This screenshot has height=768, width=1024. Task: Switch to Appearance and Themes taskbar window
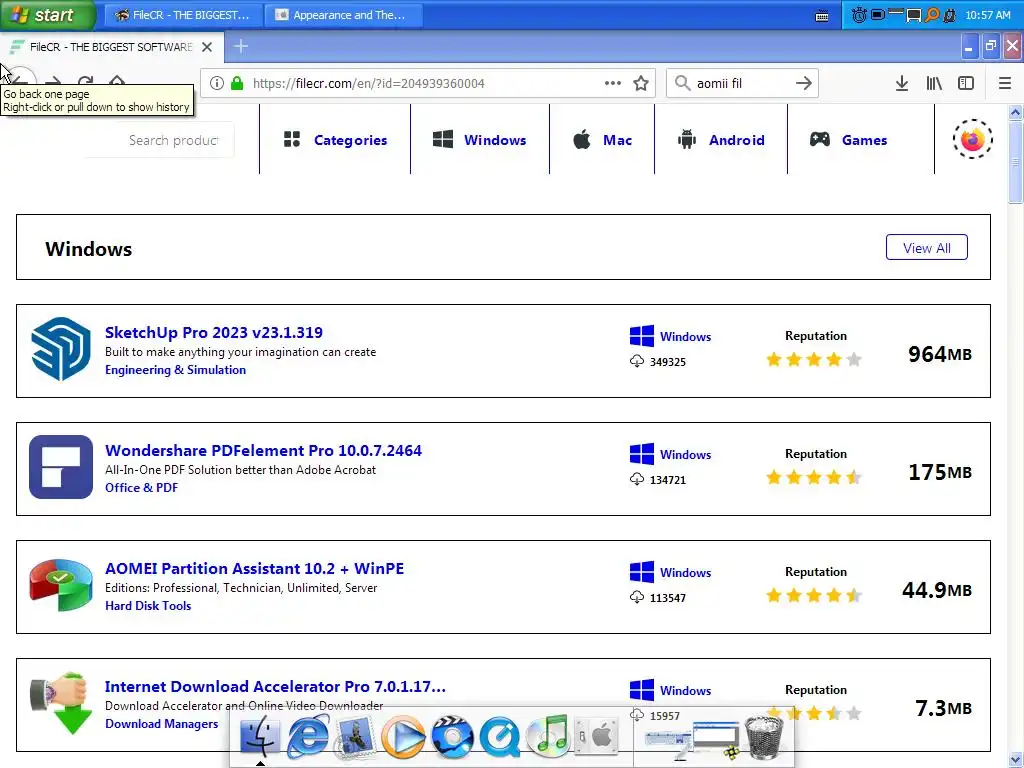(344, 14)
